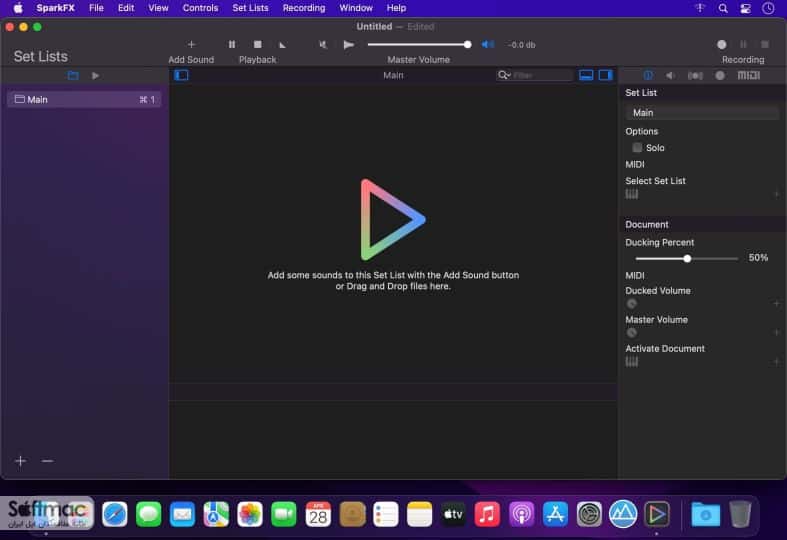Viewport: 787px width, 540px height.
Task: Open the info inspector tab
Action: coord(648,75)
